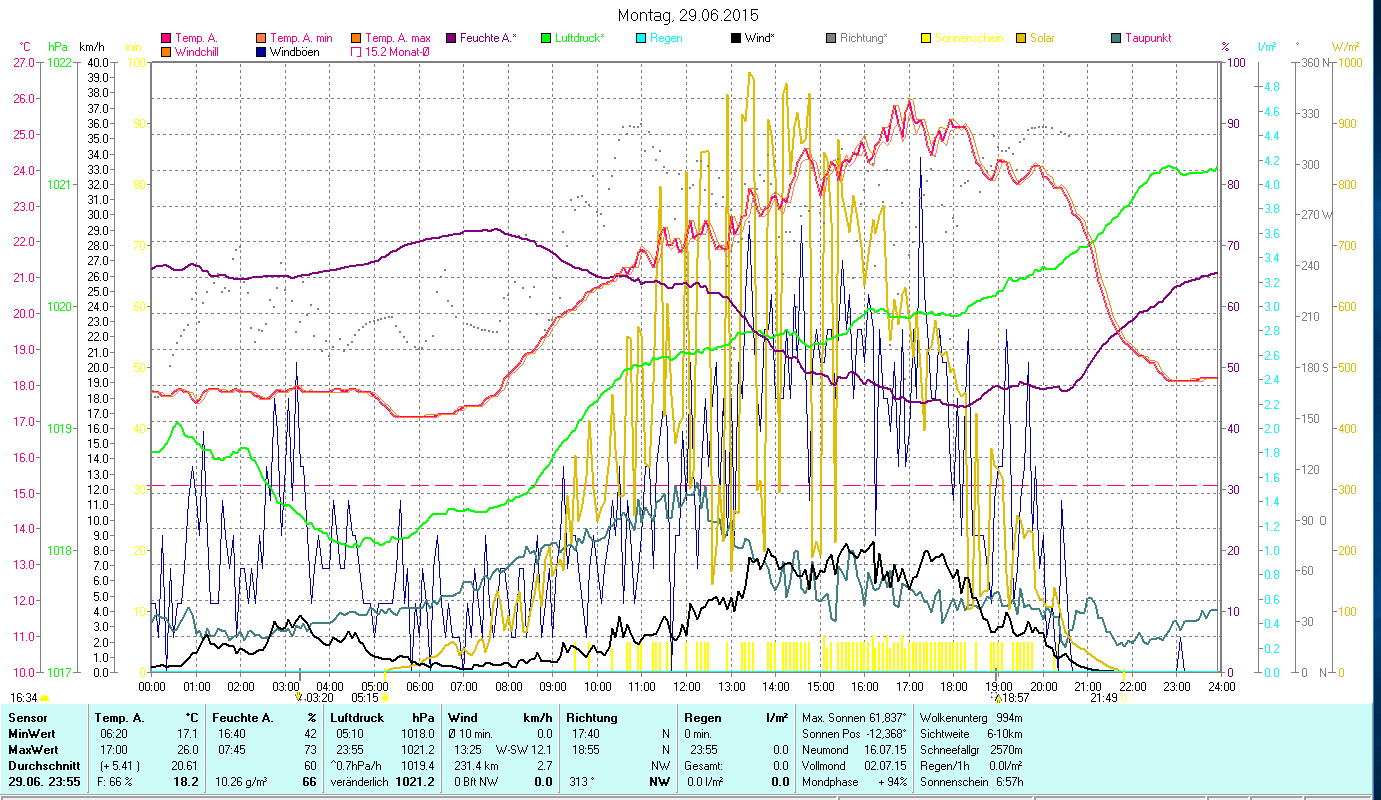
Task: Click the arrow marker beside 03:20
Action: tap(299, 697)
